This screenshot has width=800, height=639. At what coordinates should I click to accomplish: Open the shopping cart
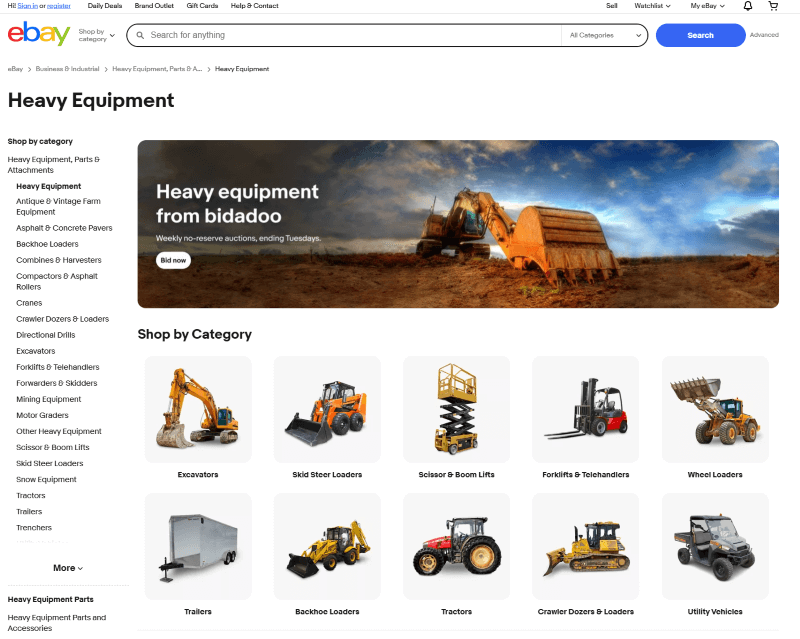point(773,6)
